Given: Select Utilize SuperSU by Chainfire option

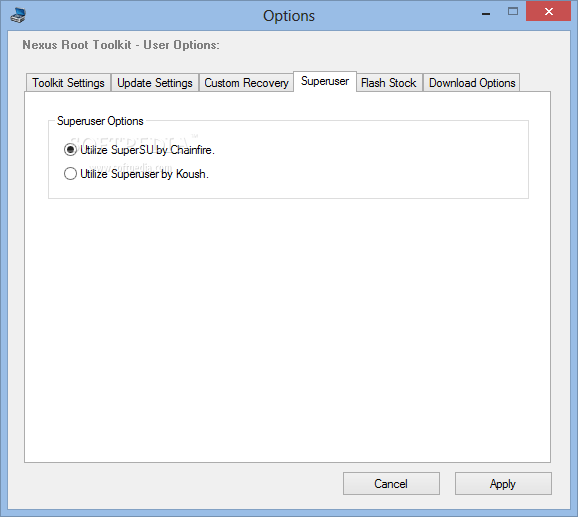Looking at the screenshot, I should click(139, 150).
